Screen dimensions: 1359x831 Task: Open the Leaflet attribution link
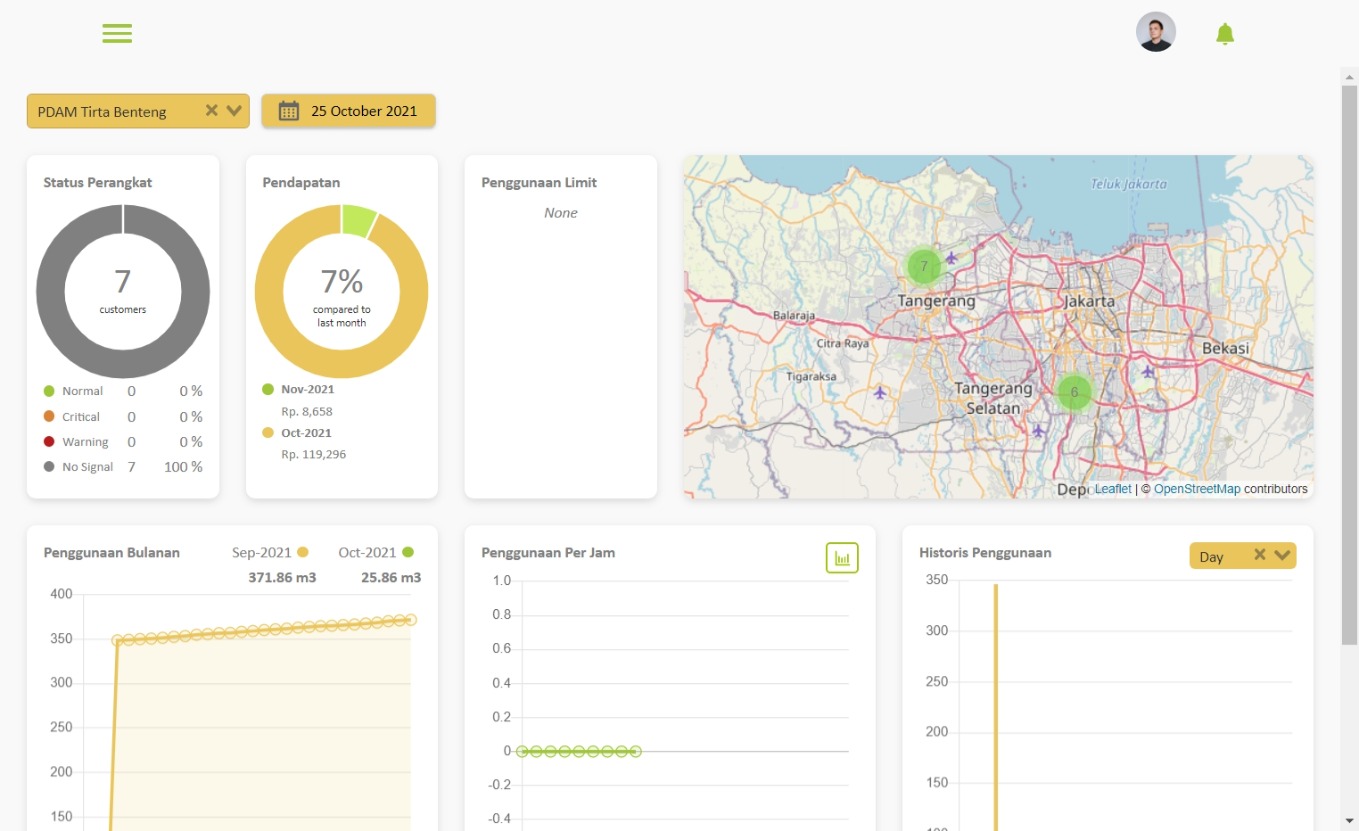click(1112, 489)
